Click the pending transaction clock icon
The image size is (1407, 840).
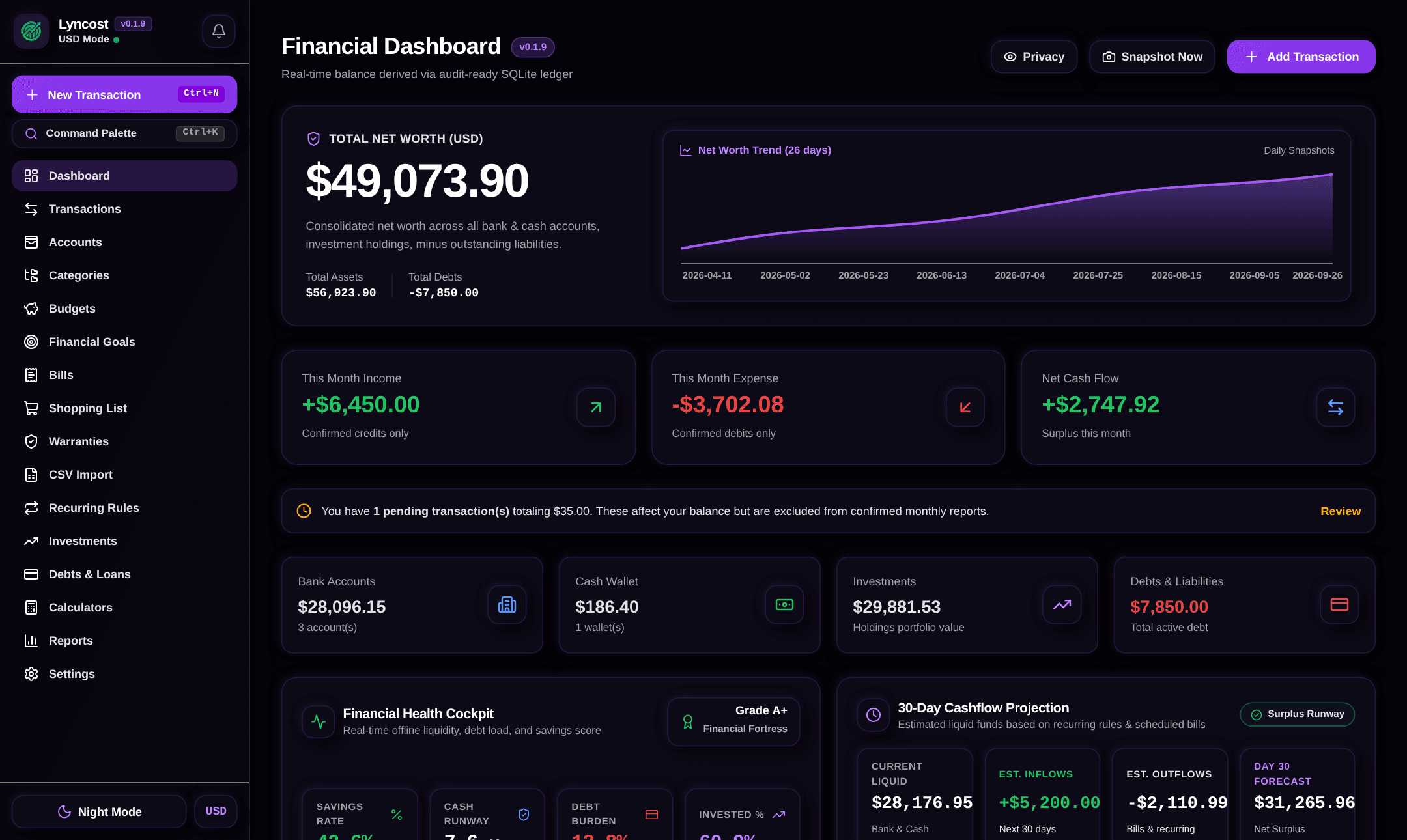(304, 511)
